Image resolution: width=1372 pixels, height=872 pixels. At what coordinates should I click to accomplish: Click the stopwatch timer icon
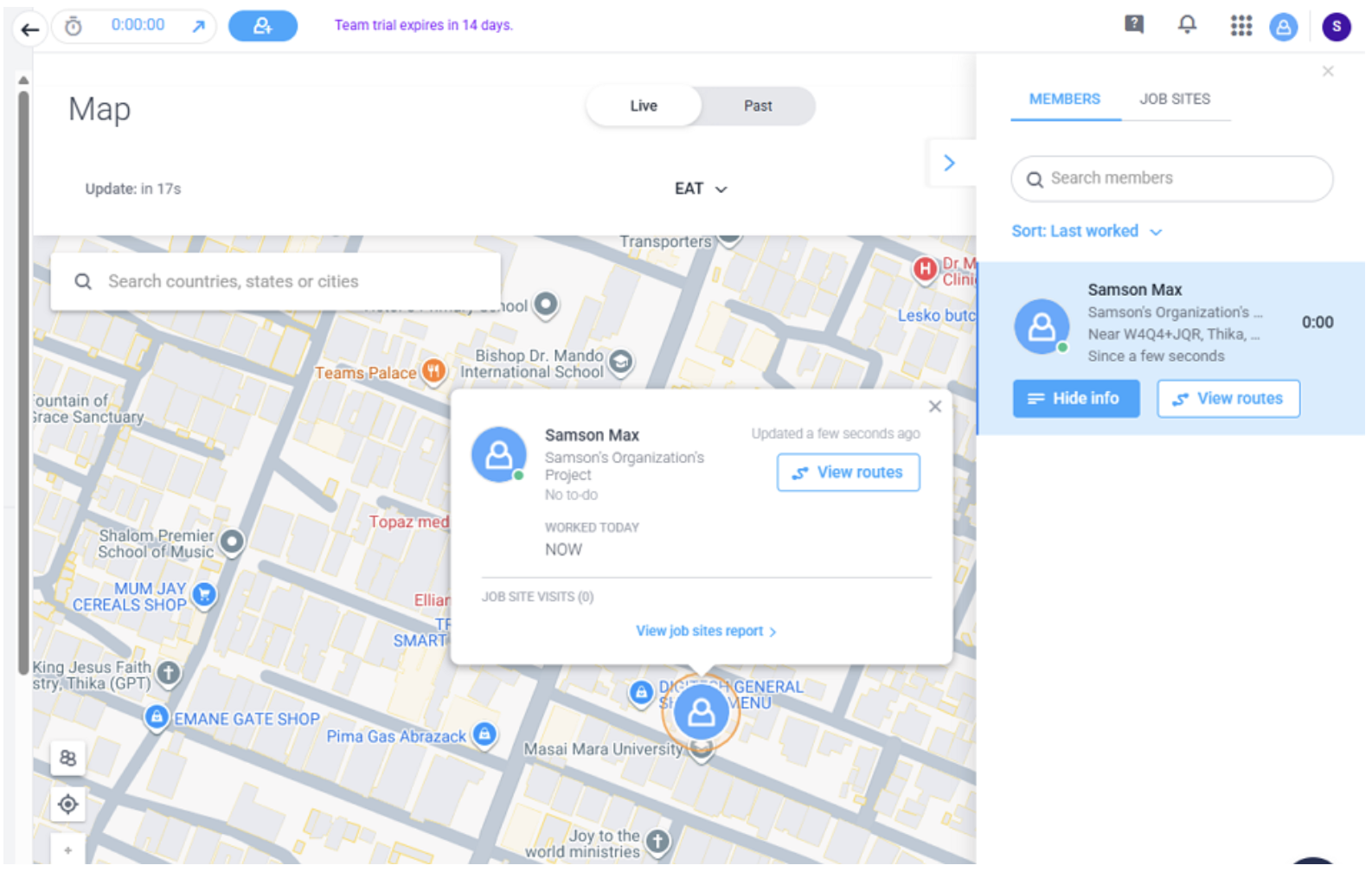[x=74, y=27]
